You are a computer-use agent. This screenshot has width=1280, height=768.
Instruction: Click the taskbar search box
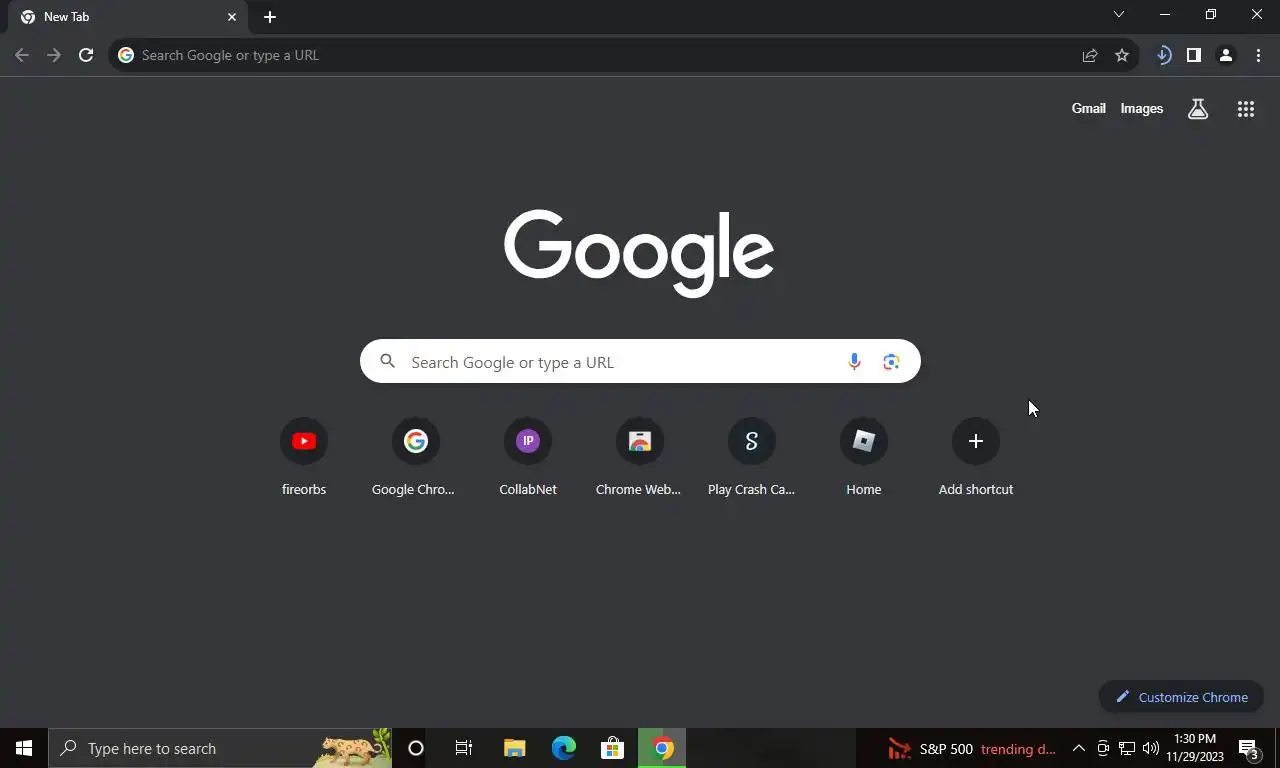(x=220, y=748)
